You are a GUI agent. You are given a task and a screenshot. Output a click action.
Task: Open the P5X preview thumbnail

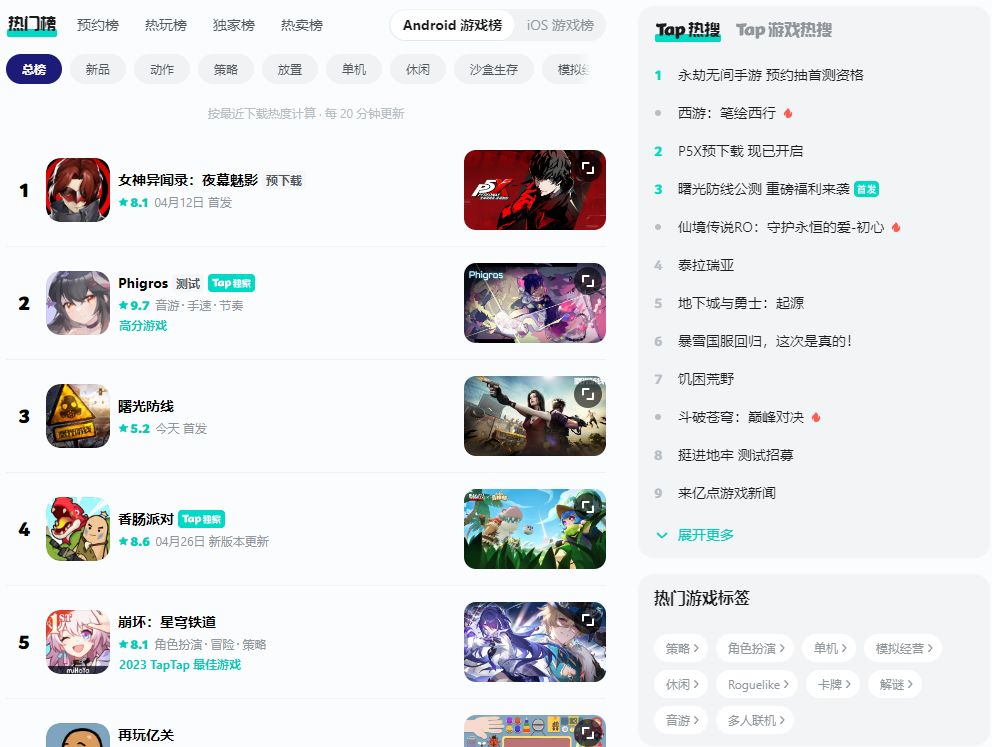click(535, 190)
